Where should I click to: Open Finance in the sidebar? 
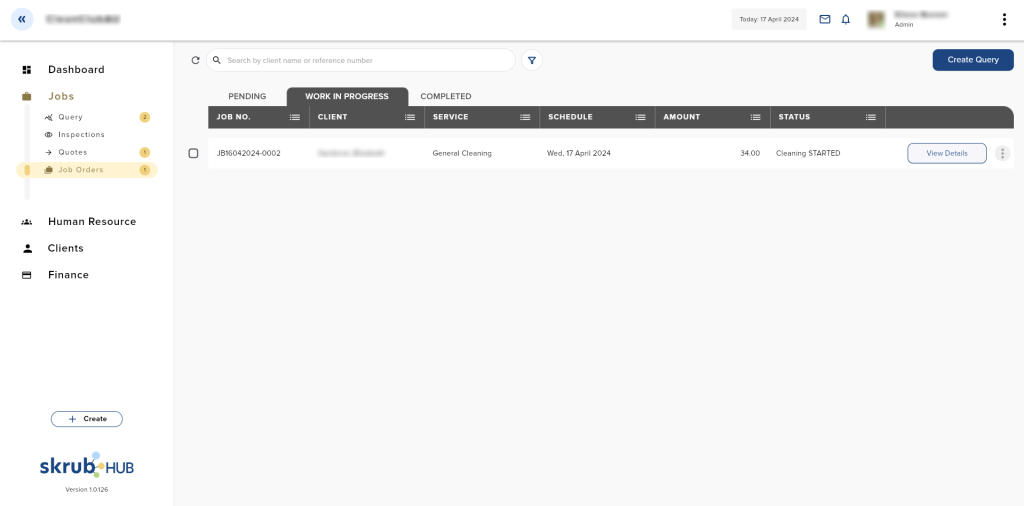click(x=68, y=275)
